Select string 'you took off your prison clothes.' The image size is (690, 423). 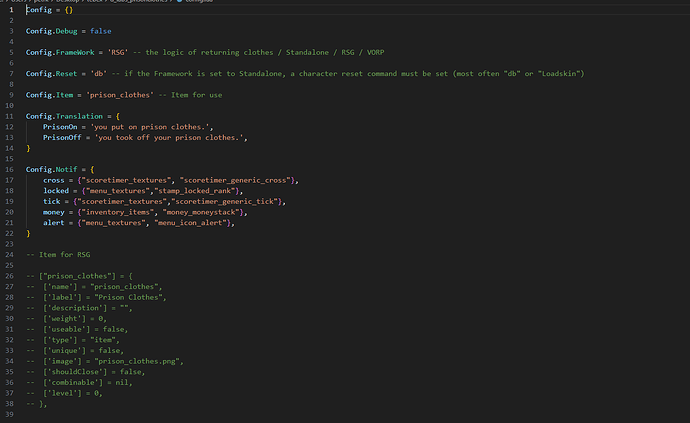tap(169, 138)
